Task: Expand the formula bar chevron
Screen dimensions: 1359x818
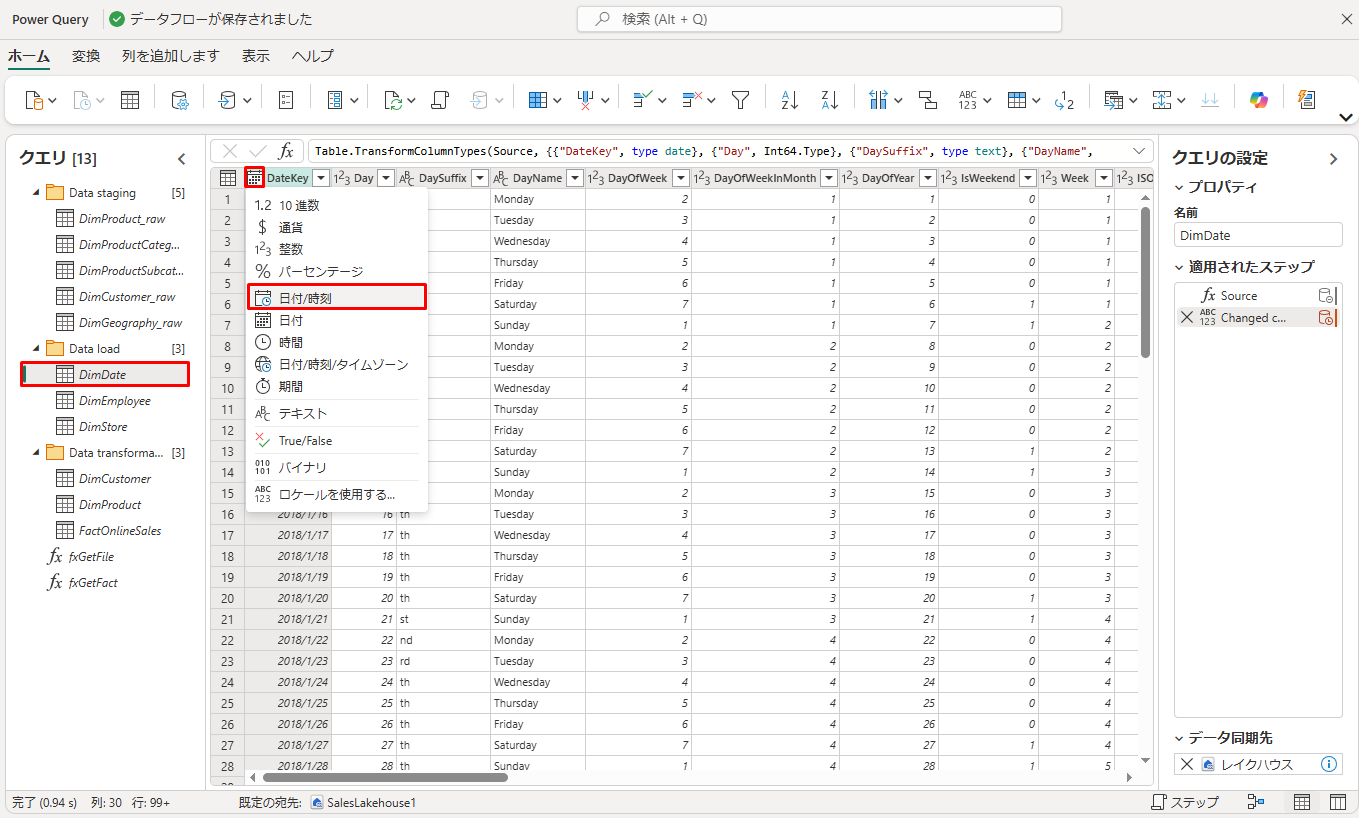Action: 1139,151
